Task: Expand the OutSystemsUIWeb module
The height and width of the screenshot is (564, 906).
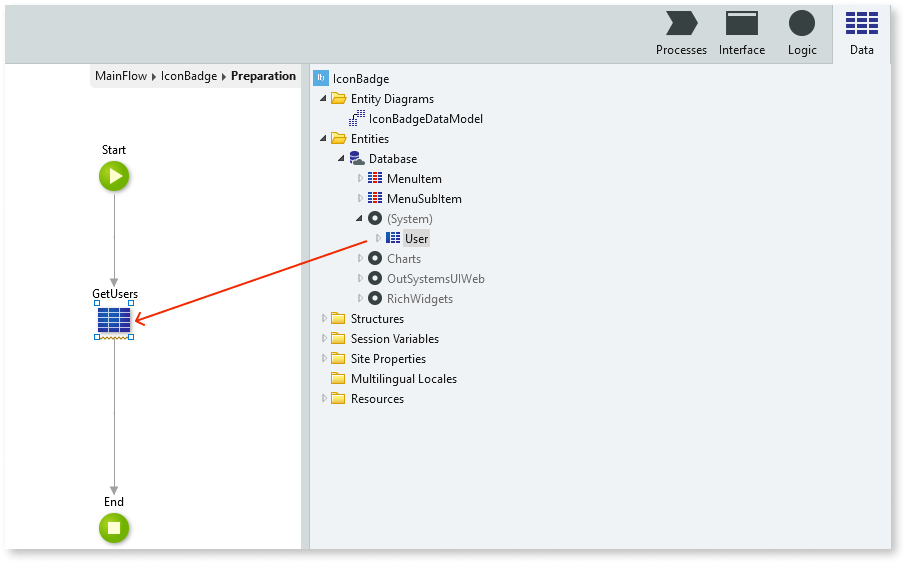Action: 360,279
